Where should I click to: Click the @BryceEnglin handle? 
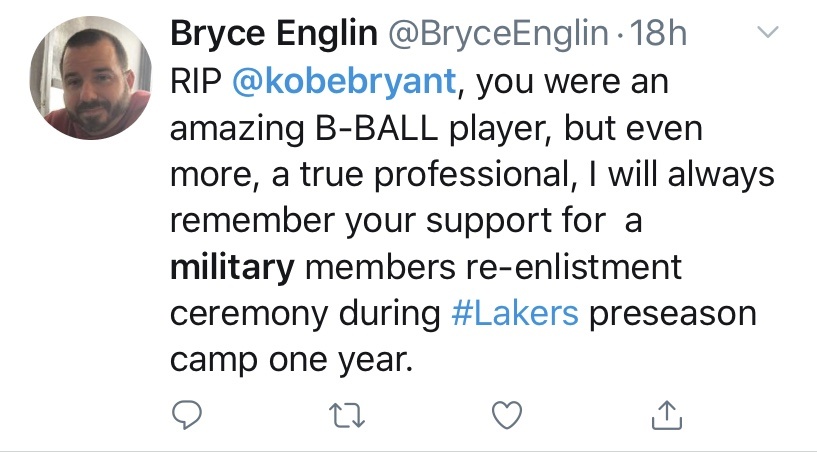point(499,33)
